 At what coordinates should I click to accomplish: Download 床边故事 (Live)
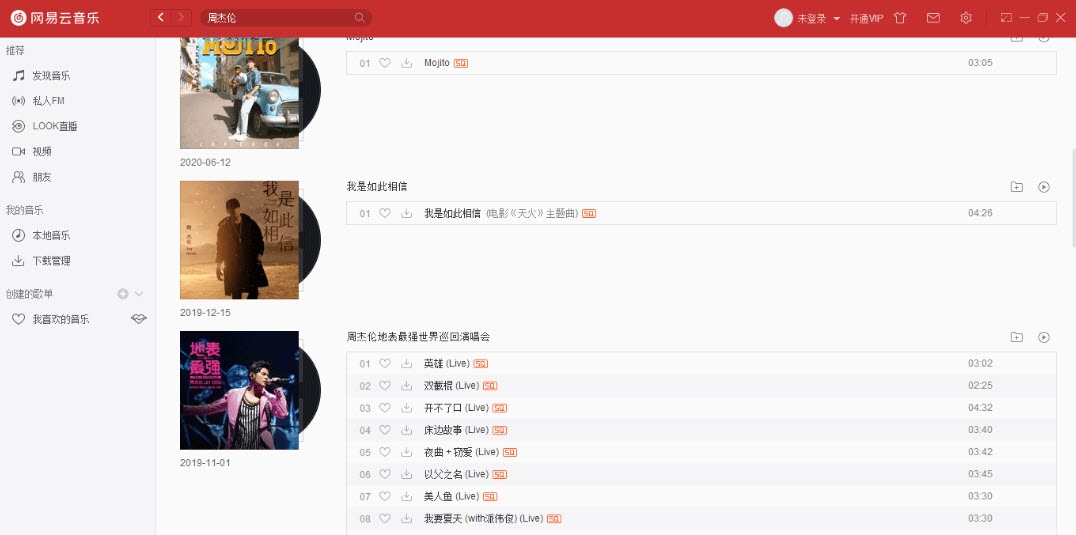(407, 430)
